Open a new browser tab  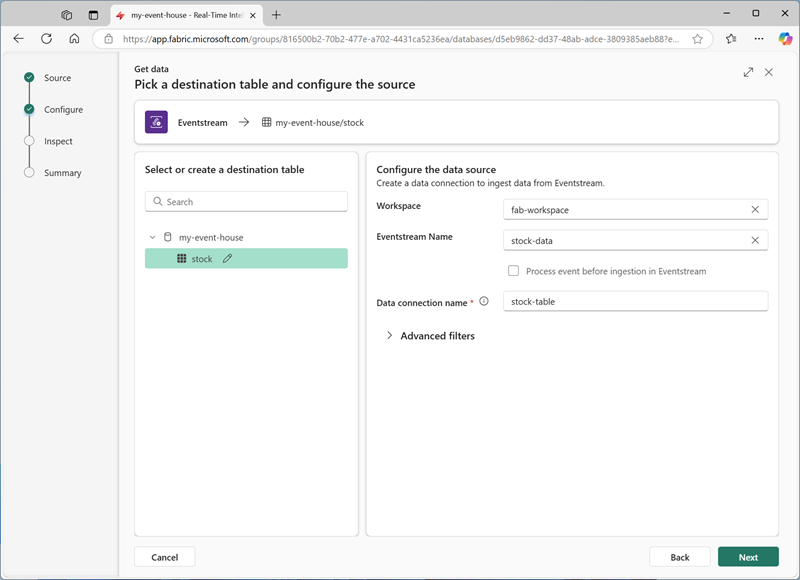[x=276, y=15]
